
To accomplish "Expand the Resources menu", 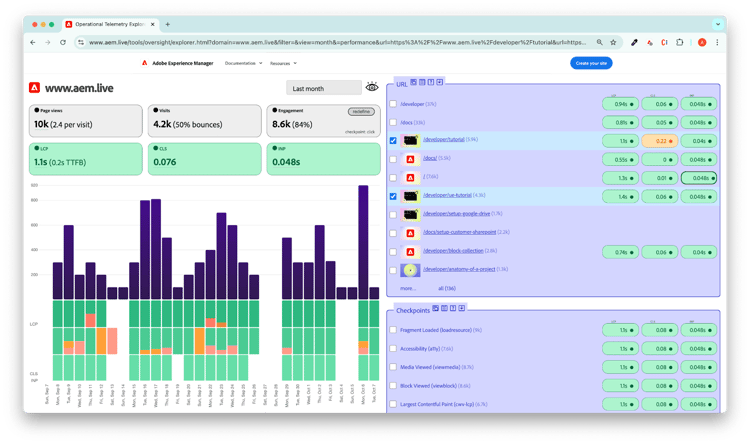I will tap(287, 63).
